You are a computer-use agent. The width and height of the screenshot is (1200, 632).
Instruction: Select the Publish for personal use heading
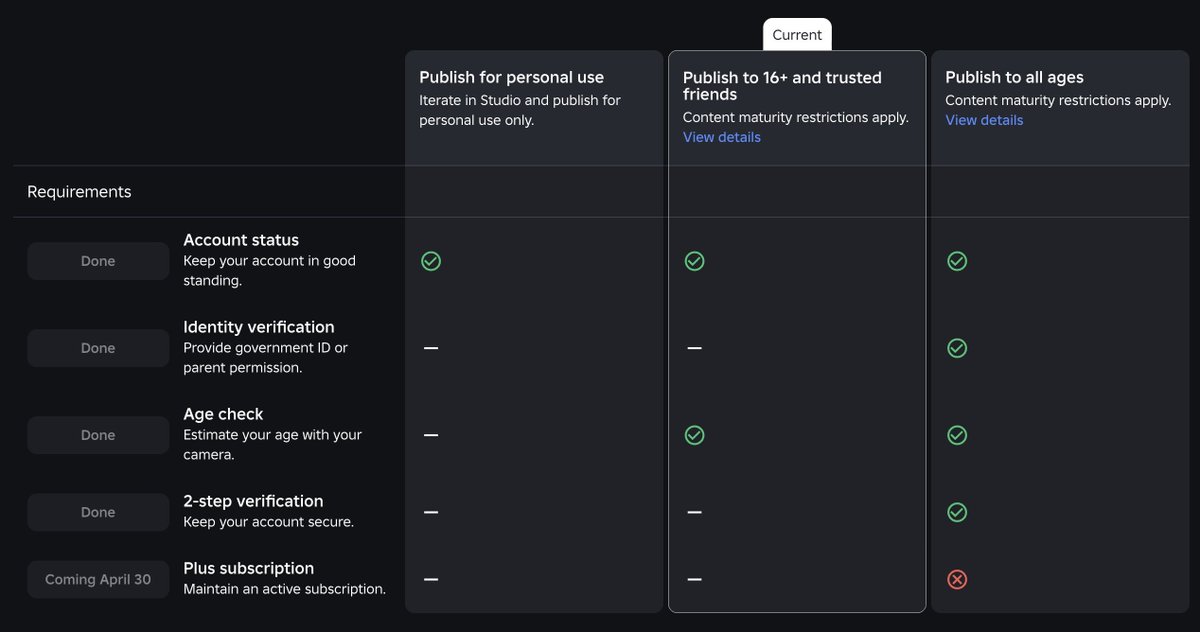tap(511, 77)
